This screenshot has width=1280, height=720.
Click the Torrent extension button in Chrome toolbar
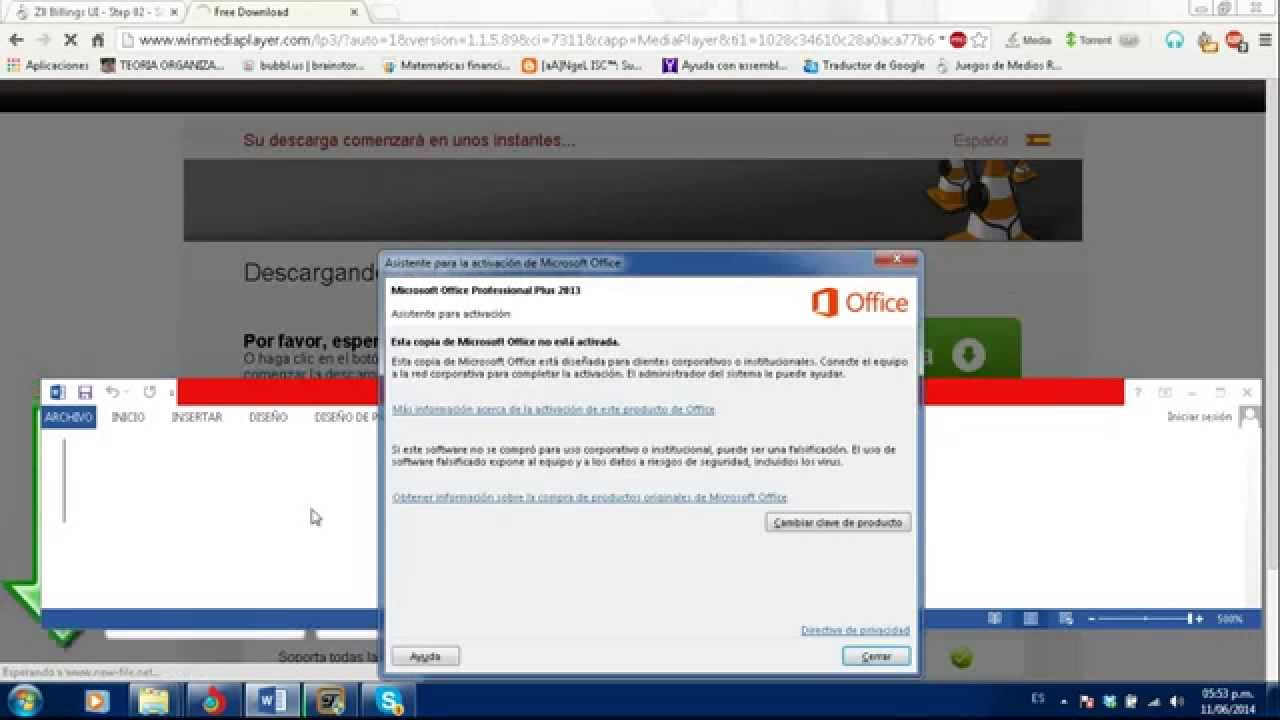tap(1102, 40)
